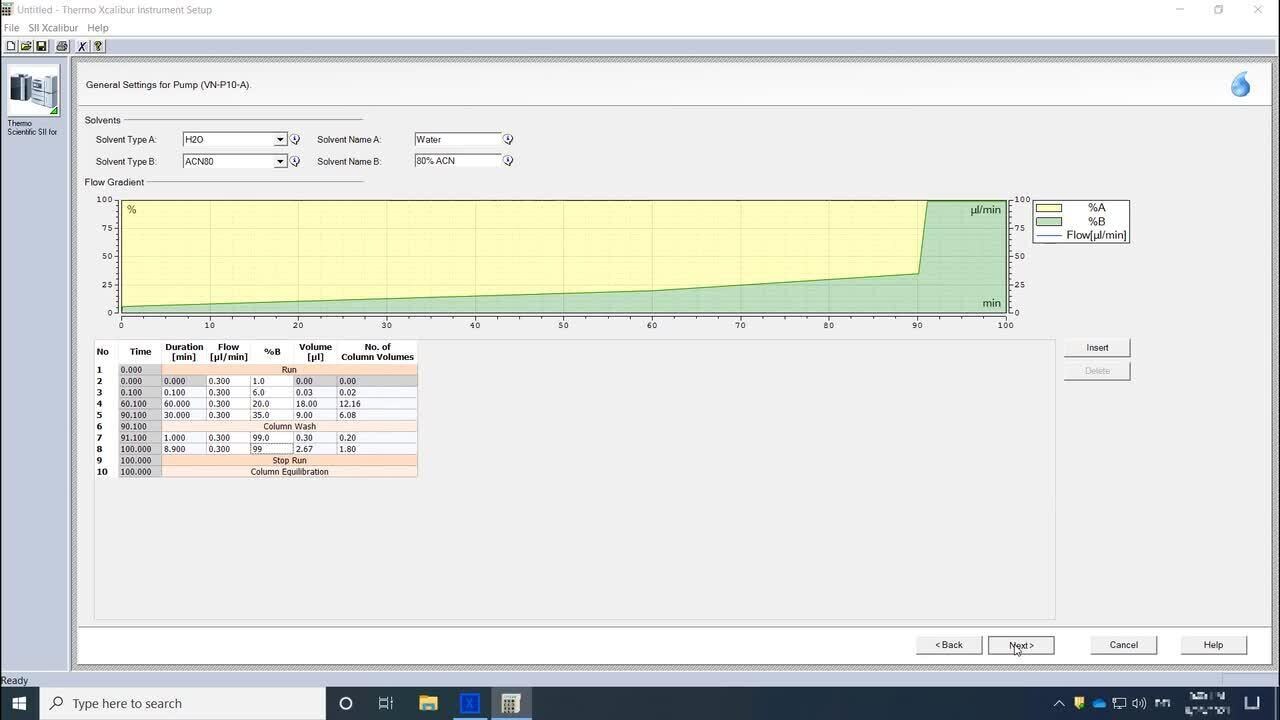Click the Solvent Name A text field
Image resolution: width=1280 pixels, height=720 pixels.
[x=457, y=140]
